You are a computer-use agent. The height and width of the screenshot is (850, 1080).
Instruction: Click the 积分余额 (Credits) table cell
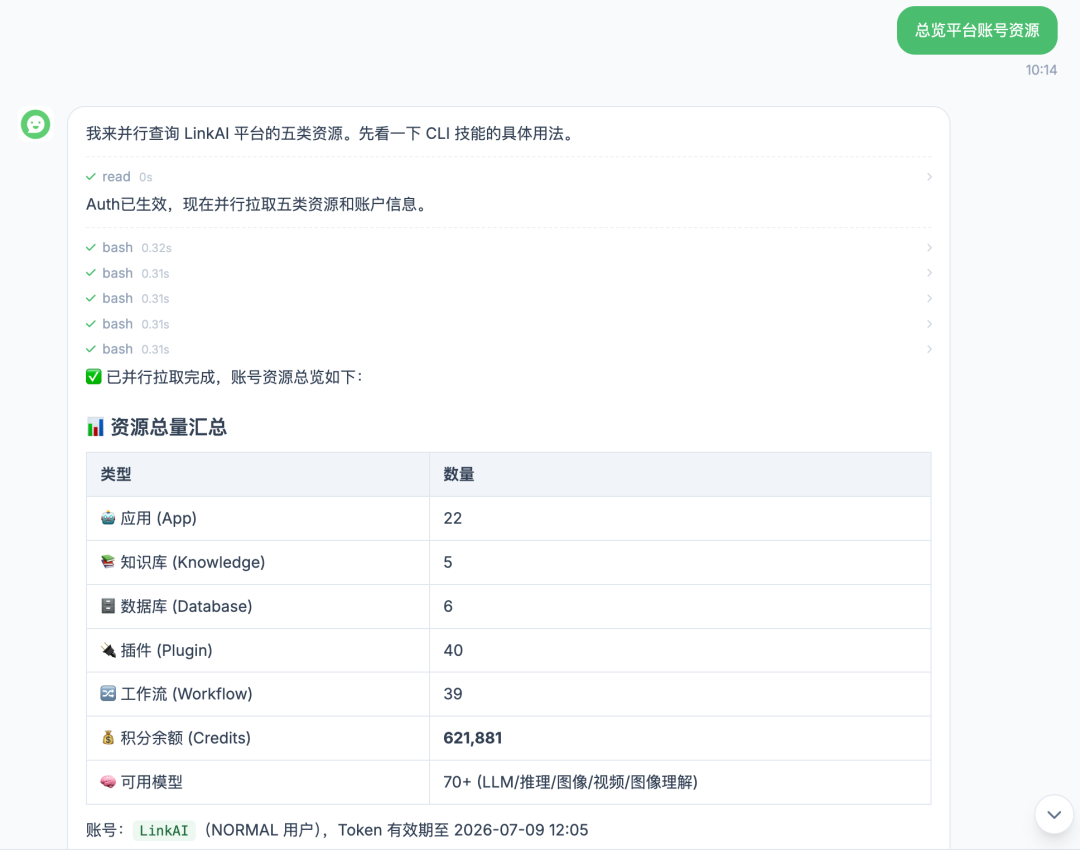coord(258,738)
